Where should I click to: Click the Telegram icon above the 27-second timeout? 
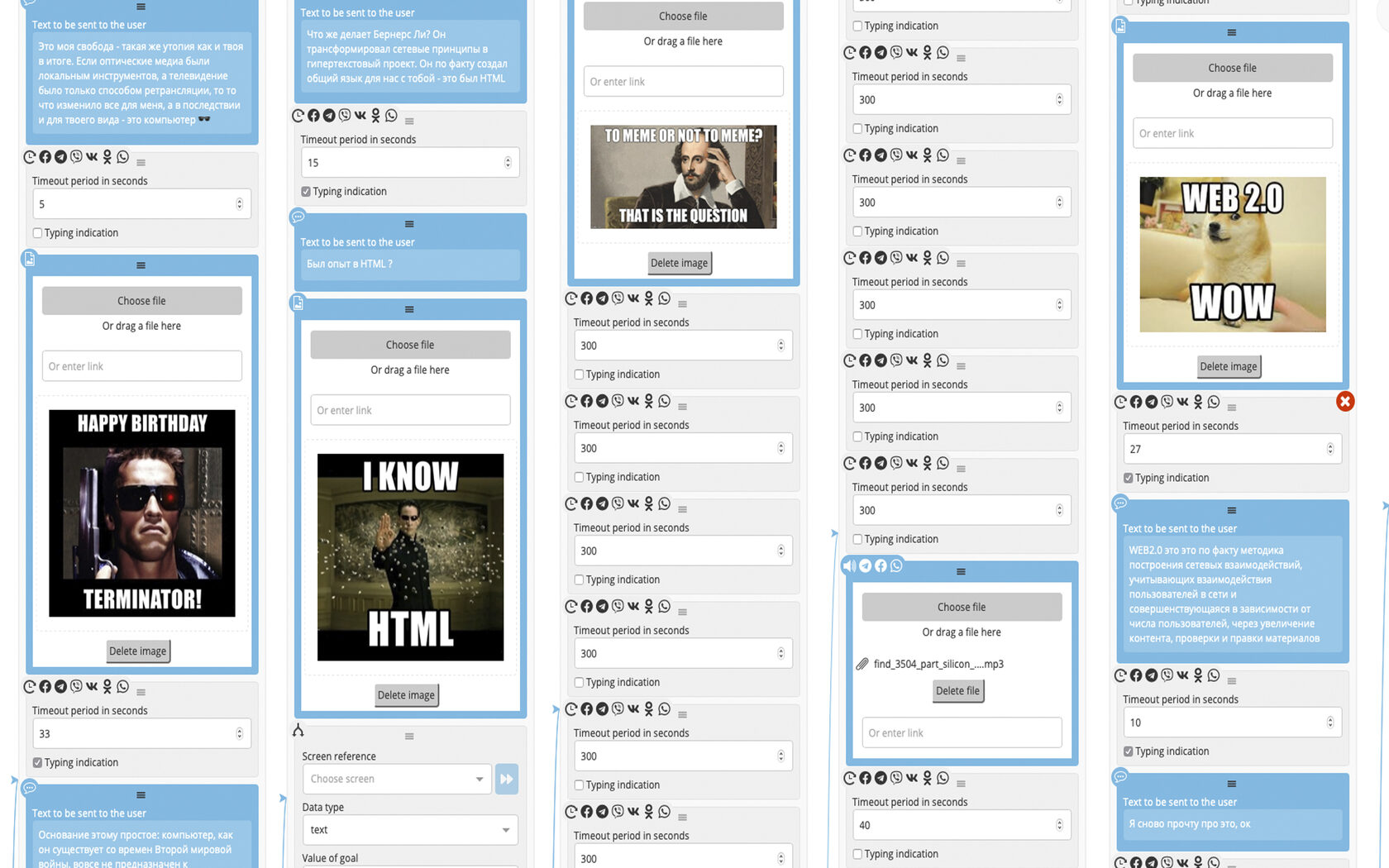click(x=1152, y=402)
